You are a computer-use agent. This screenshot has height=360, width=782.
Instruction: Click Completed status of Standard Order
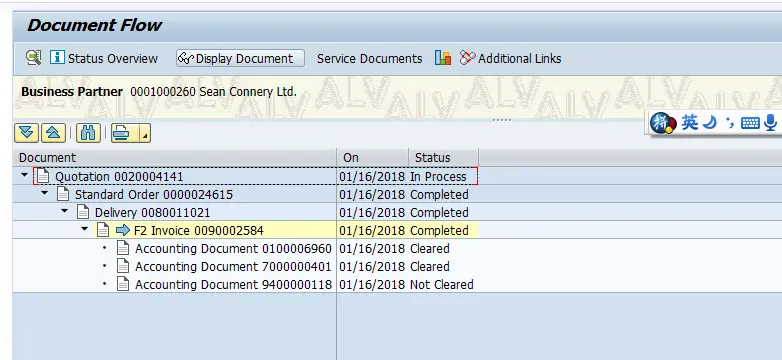439,194
